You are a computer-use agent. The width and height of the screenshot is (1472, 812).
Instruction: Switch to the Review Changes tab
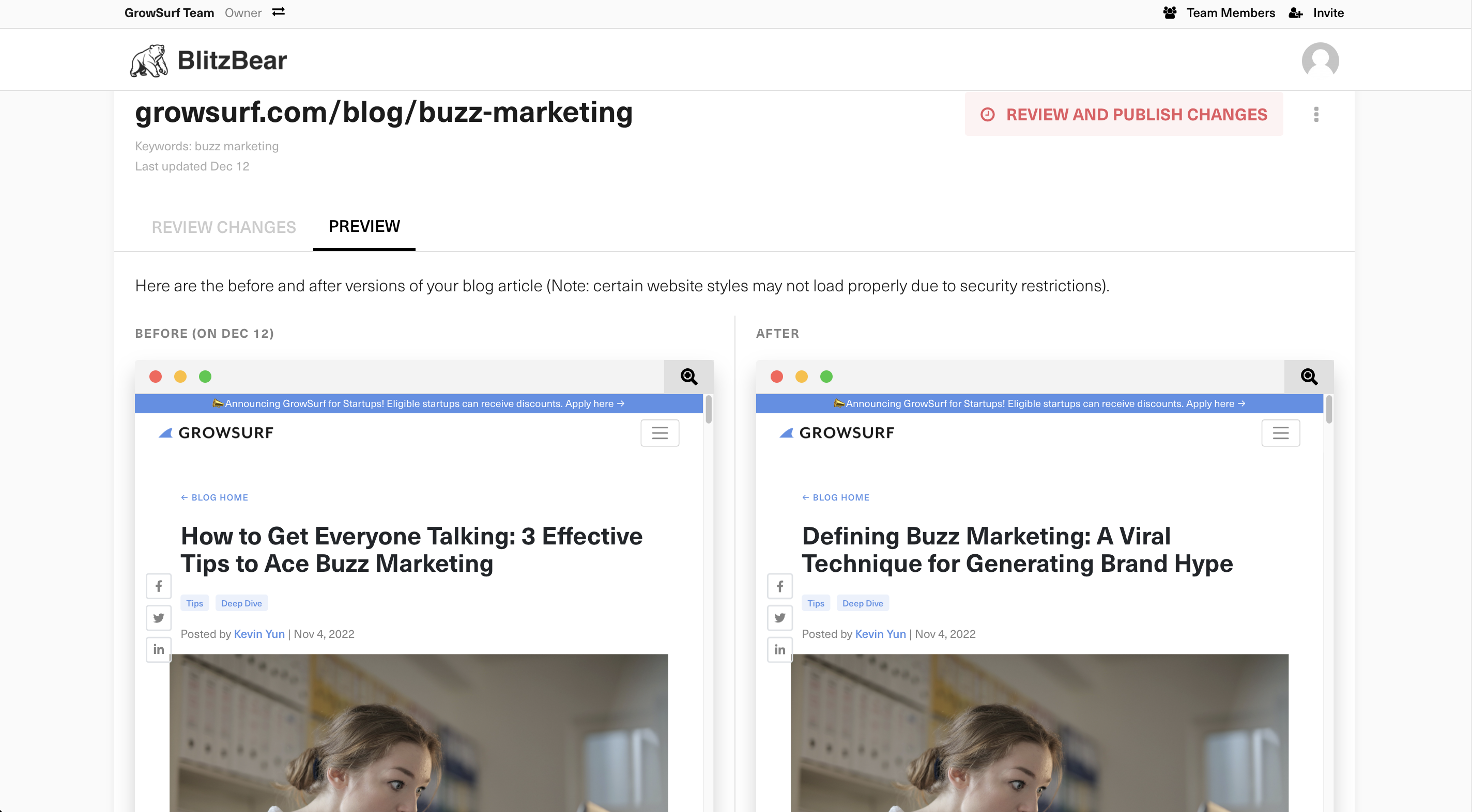(x=223, y=227)
